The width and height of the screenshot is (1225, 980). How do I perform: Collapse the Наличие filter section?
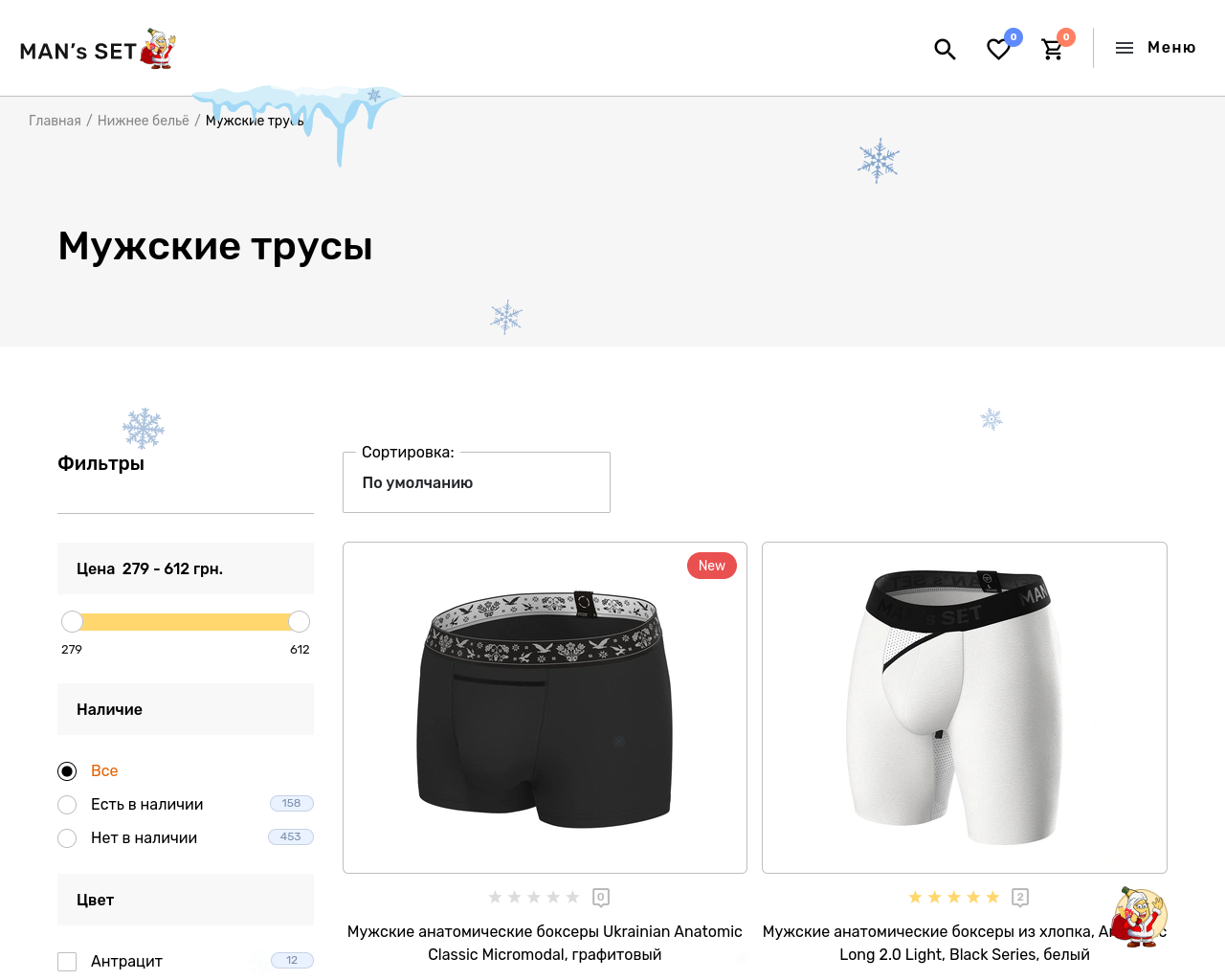point(186,709)
